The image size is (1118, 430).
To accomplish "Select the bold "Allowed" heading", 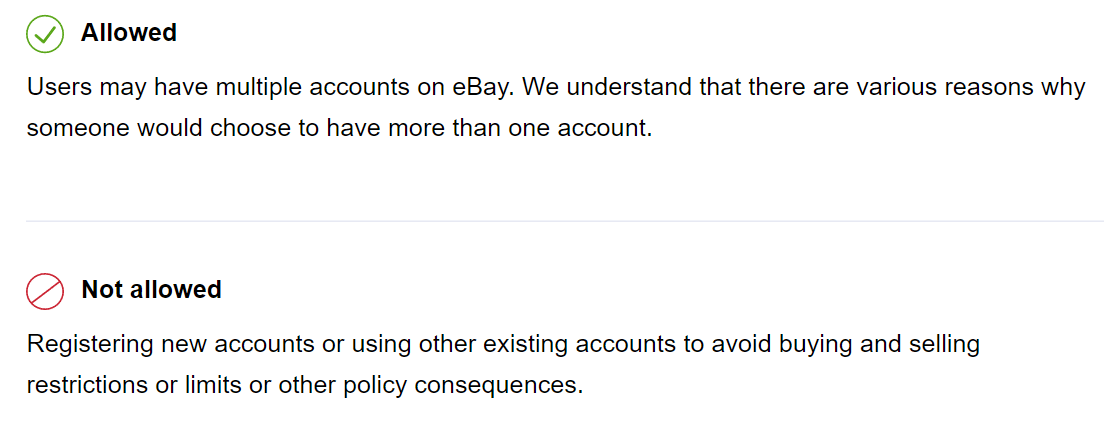I will point(129,33).
